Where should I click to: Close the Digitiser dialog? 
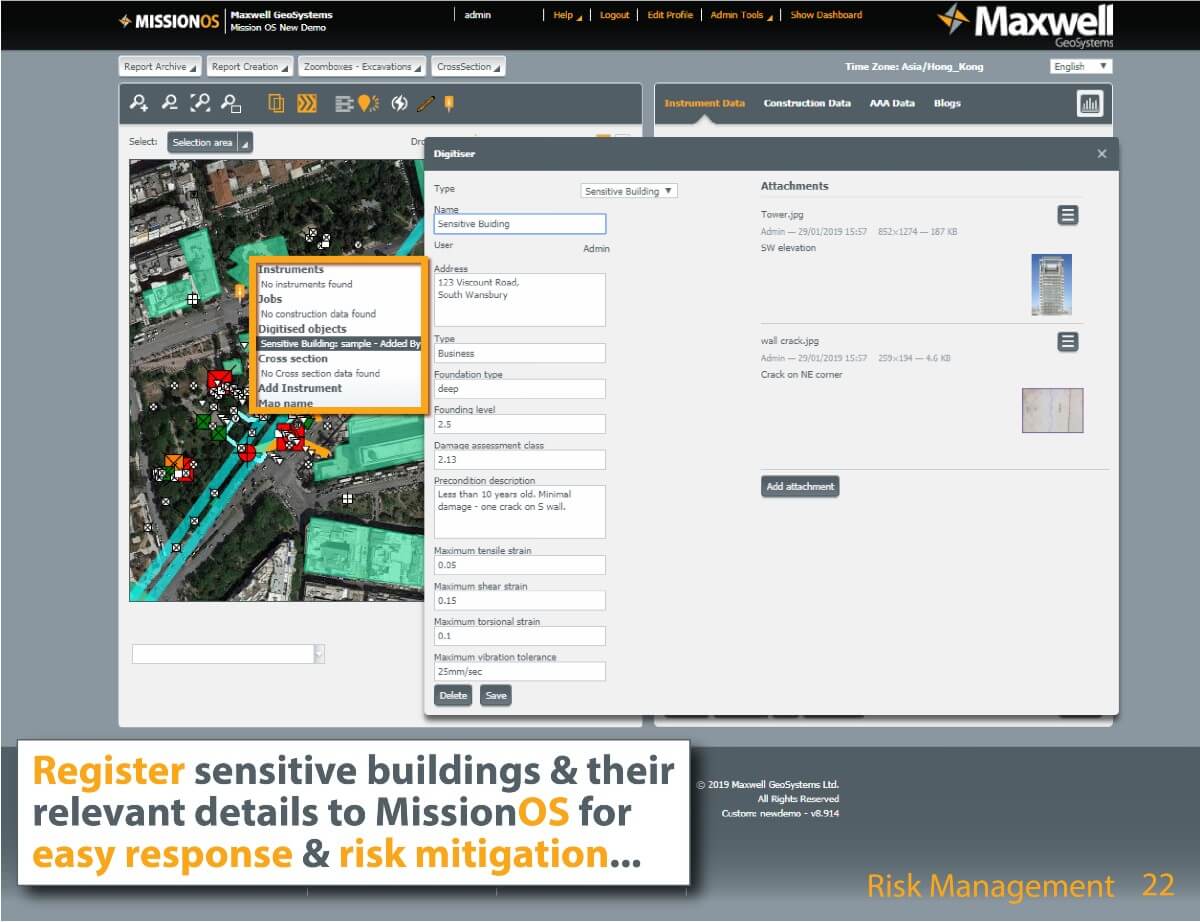coord(1102,154)
